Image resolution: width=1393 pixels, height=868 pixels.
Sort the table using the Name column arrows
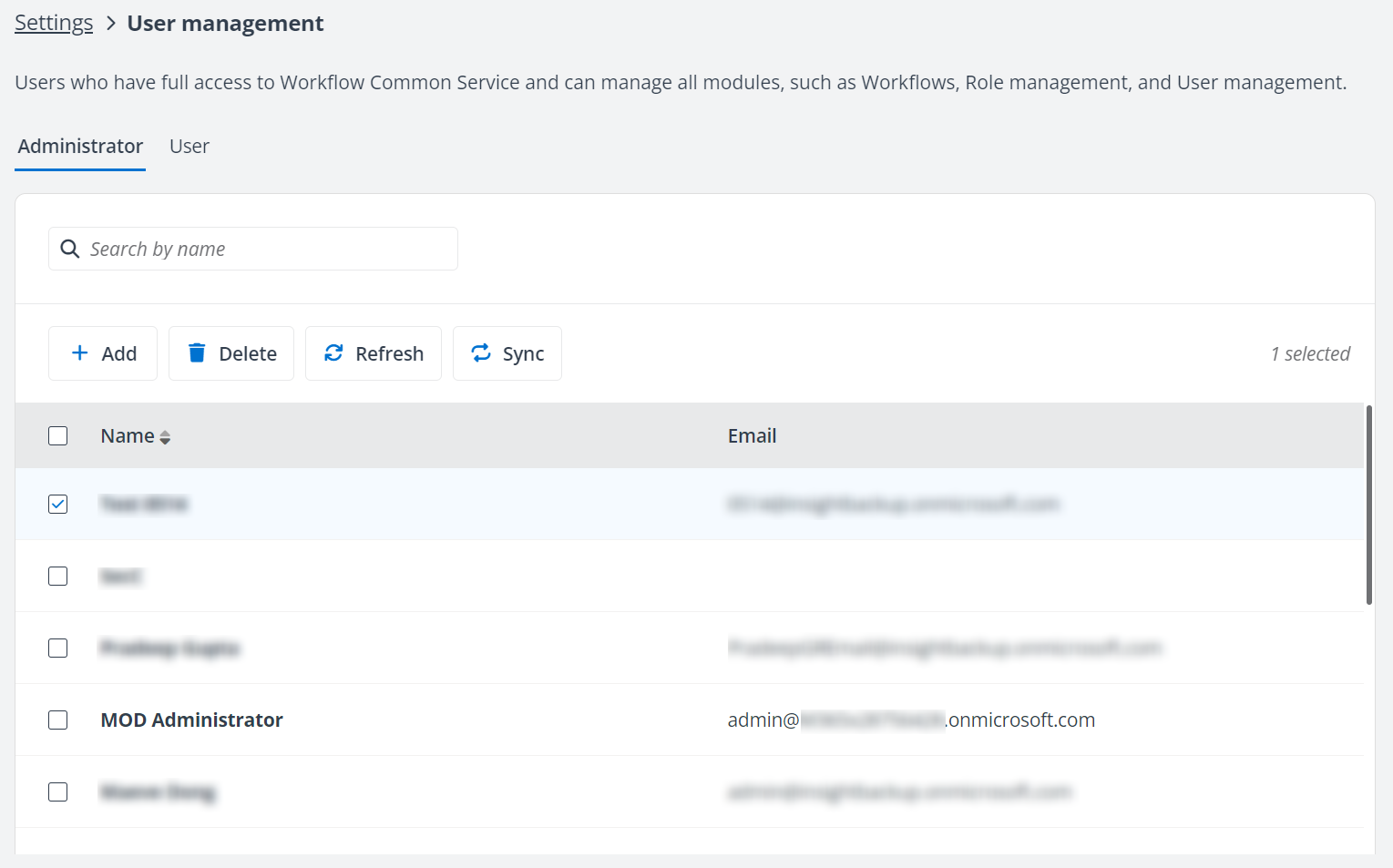pos(165,436)
